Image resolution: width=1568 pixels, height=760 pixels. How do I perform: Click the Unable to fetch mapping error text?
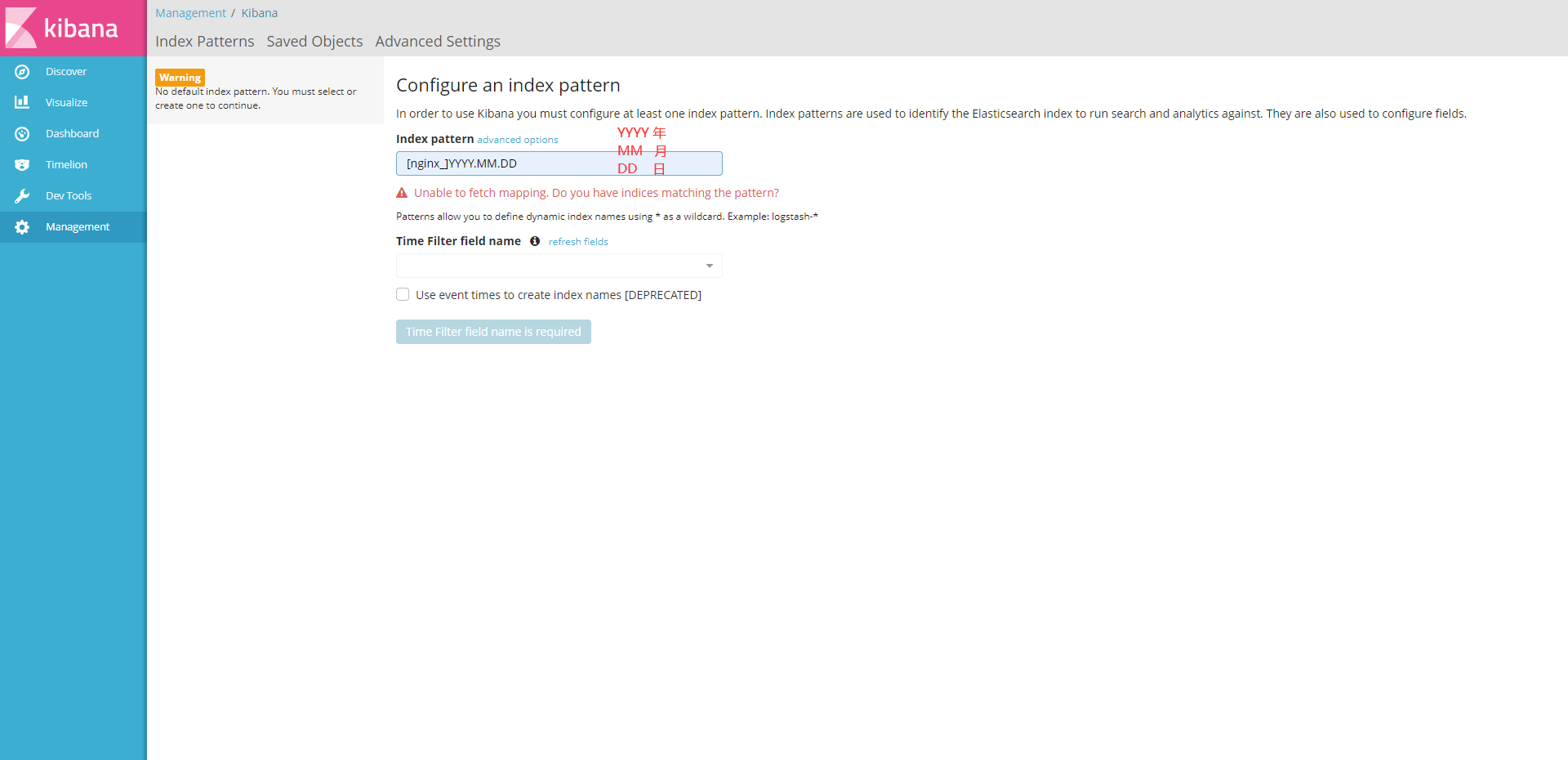(x=596, y=193)
